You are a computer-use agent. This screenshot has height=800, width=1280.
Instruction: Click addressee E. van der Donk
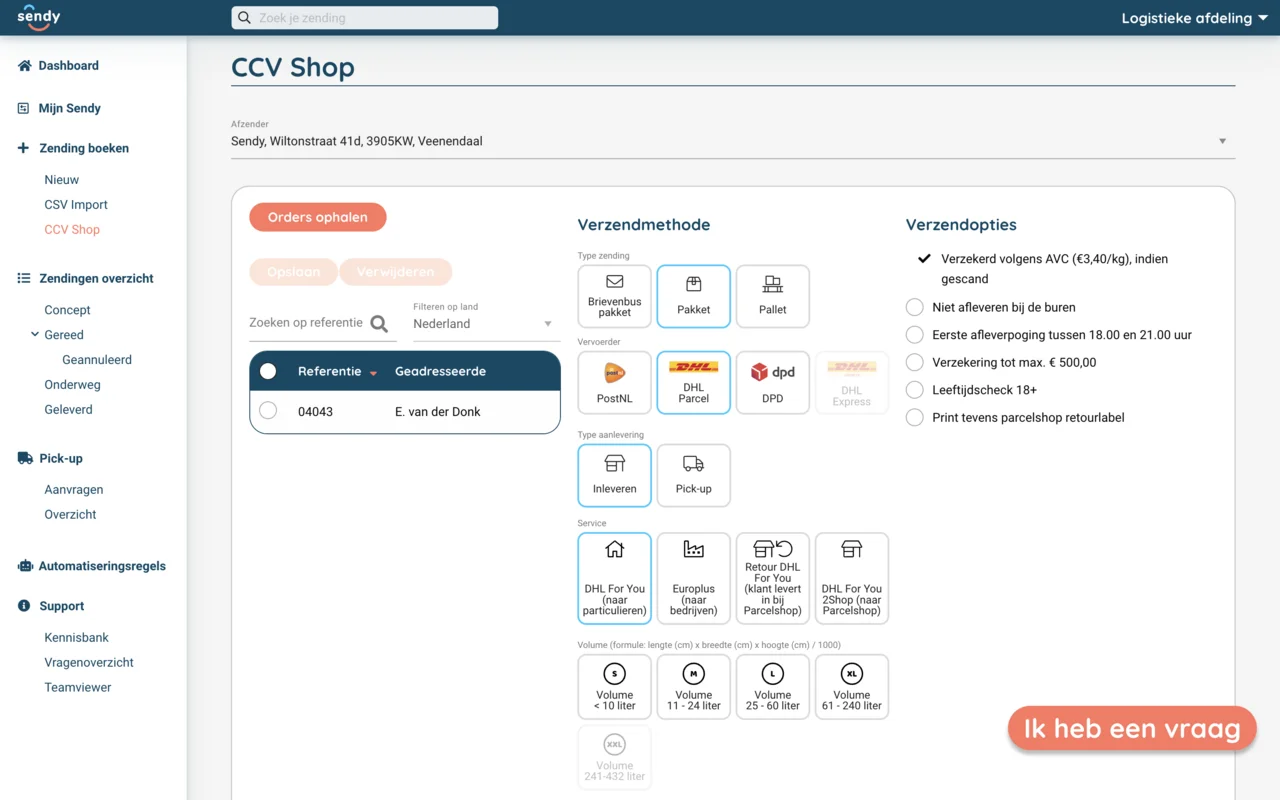[x=438, y=411]
